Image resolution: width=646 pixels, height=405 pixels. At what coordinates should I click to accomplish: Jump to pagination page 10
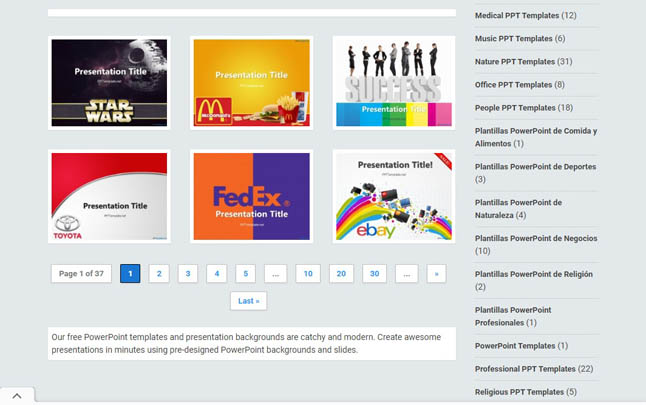308,274
